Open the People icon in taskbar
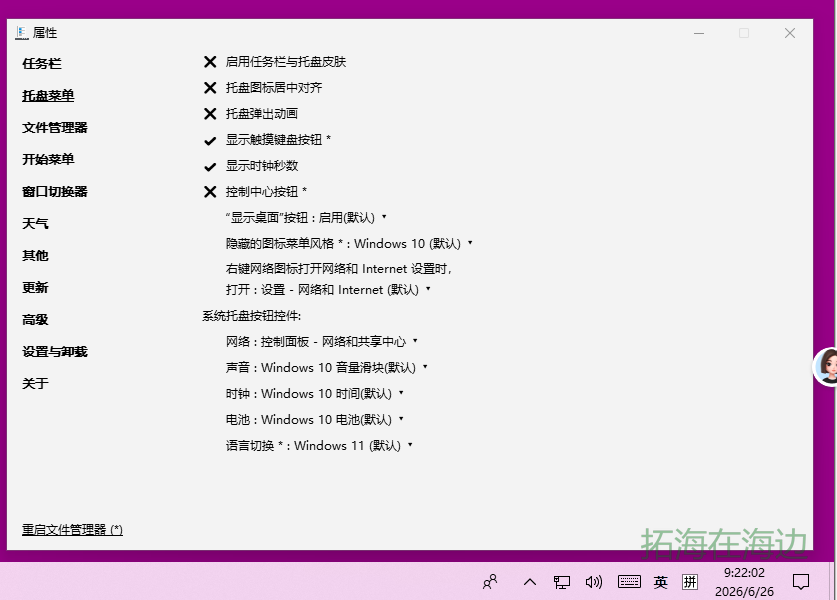Screen dimensions: 837x600 (489, 582)
